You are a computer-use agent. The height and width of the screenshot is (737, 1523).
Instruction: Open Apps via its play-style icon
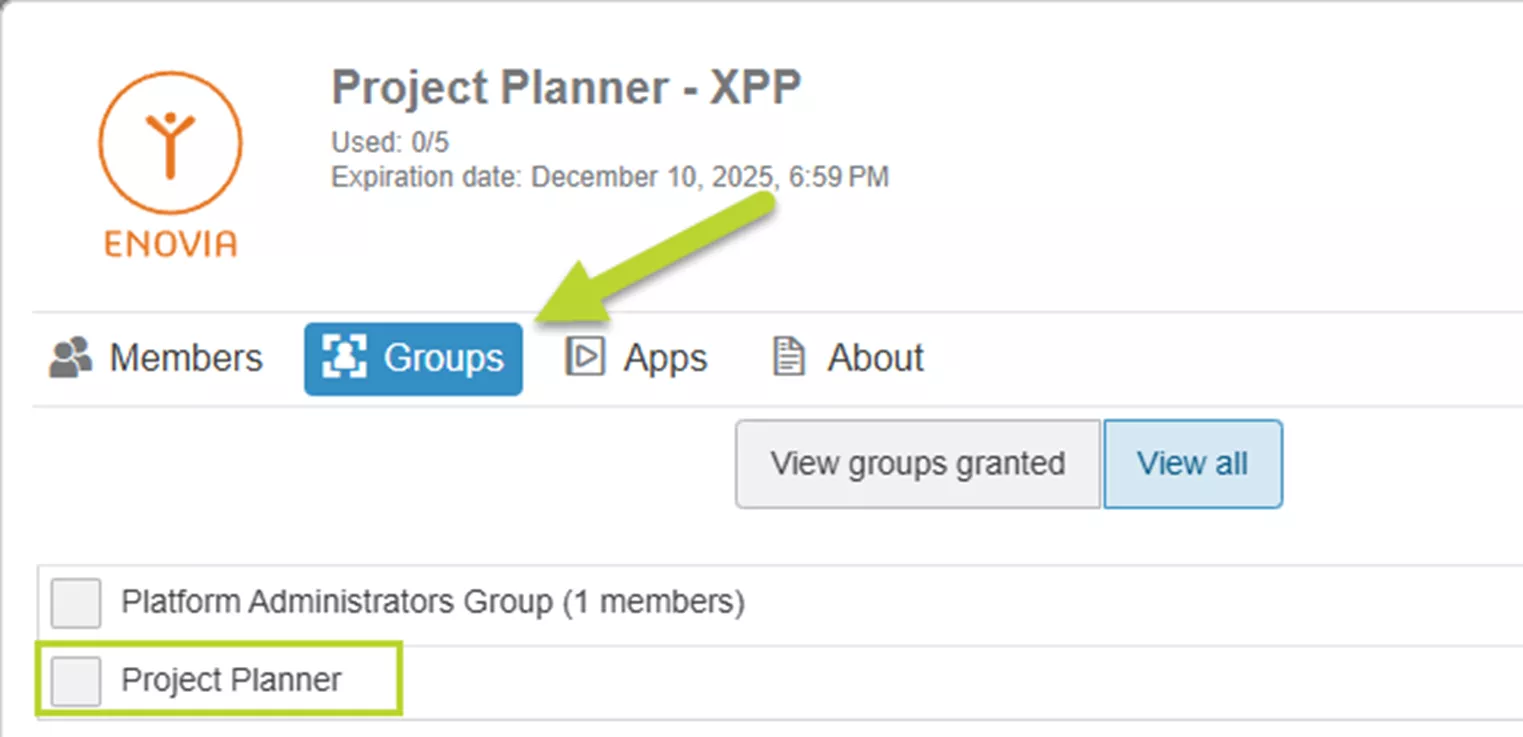pyautogui.click(x=588, y=357)
